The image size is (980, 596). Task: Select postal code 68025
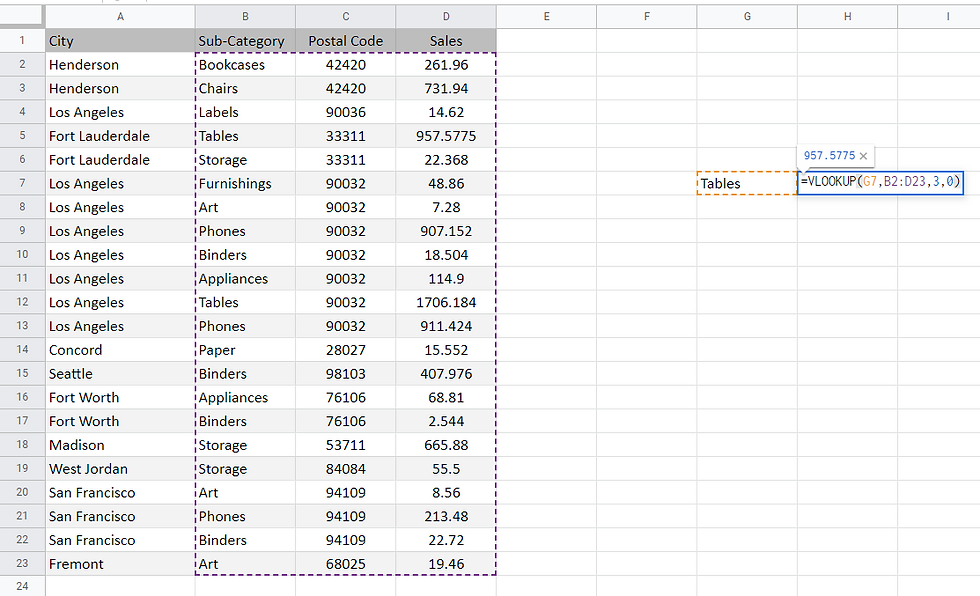(346, 564)
